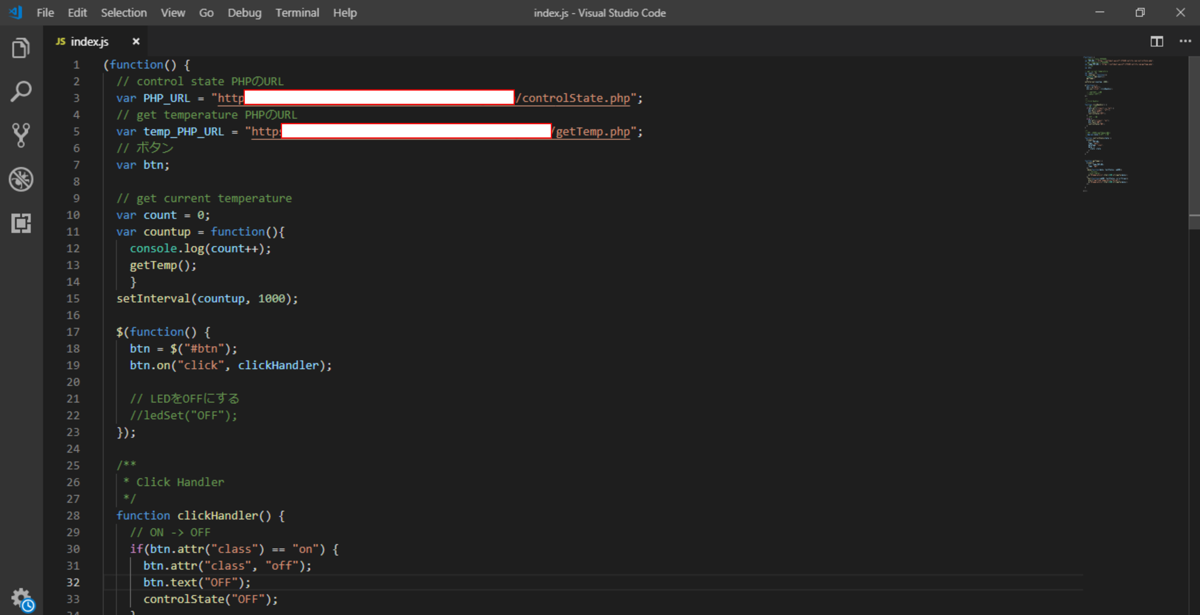Click '* Click Handler' comment line

pos(174,482)
